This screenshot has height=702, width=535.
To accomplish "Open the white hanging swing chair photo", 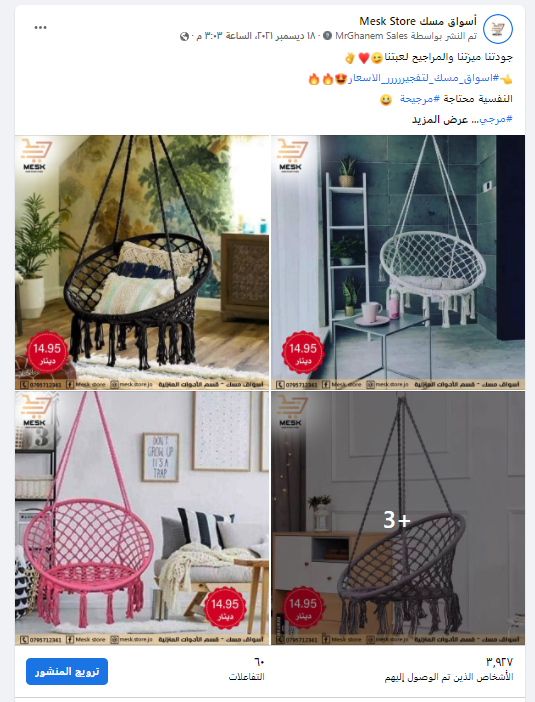I will pyautogui.click(x=398, y=262).
